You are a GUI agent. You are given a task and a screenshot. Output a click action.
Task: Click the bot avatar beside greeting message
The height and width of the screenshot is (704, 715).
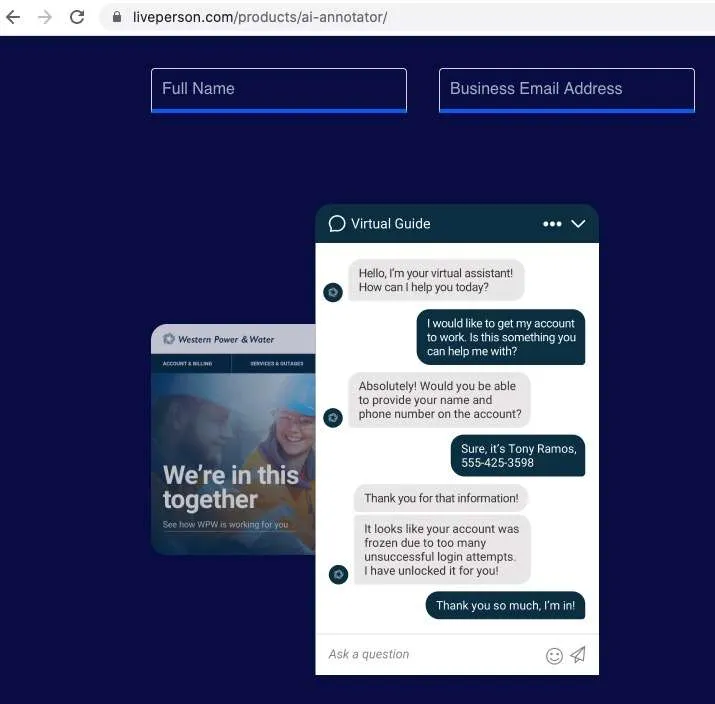333,292
